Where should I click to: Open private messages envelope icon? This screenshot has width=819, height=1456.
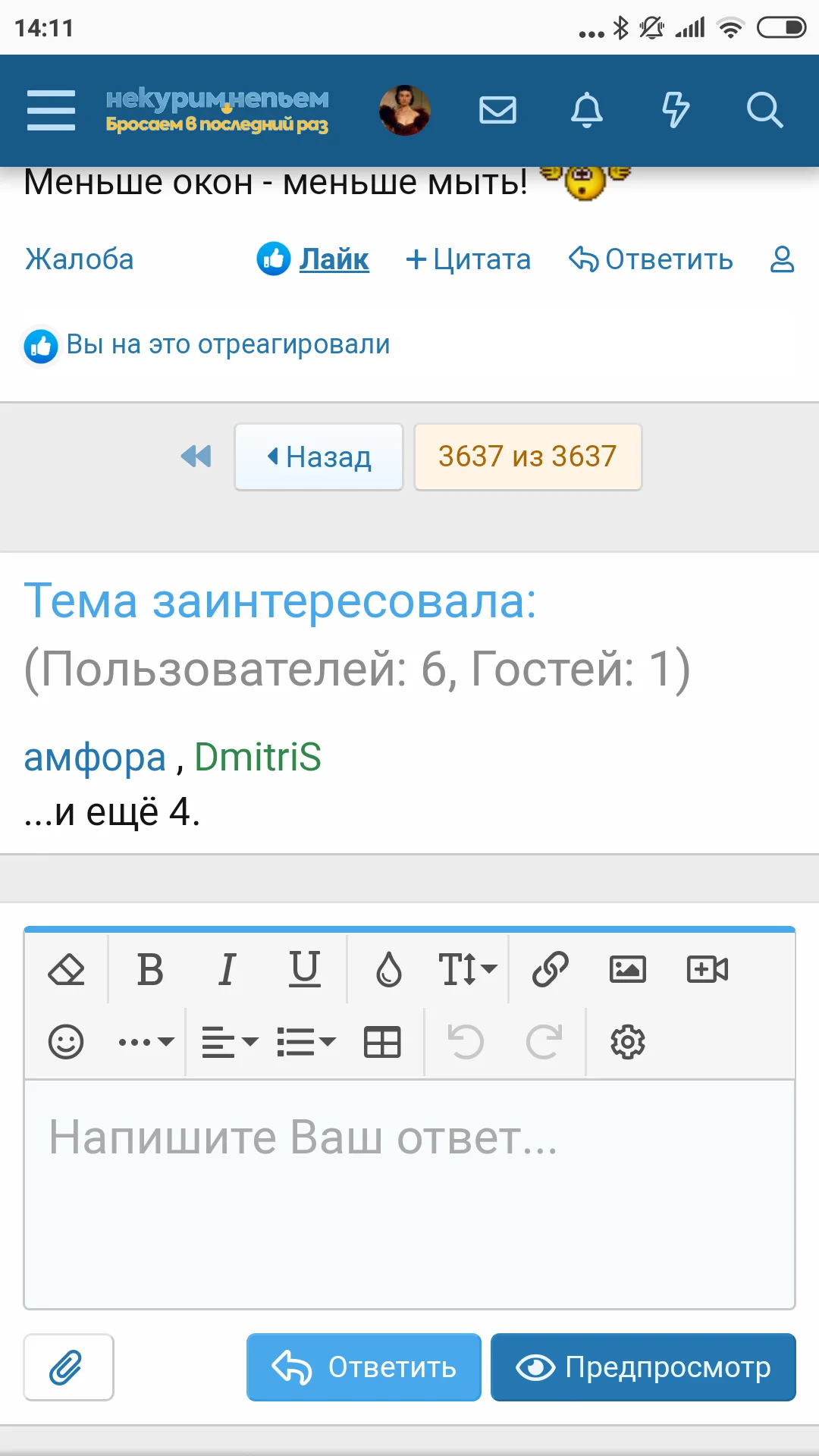(498, 111)
